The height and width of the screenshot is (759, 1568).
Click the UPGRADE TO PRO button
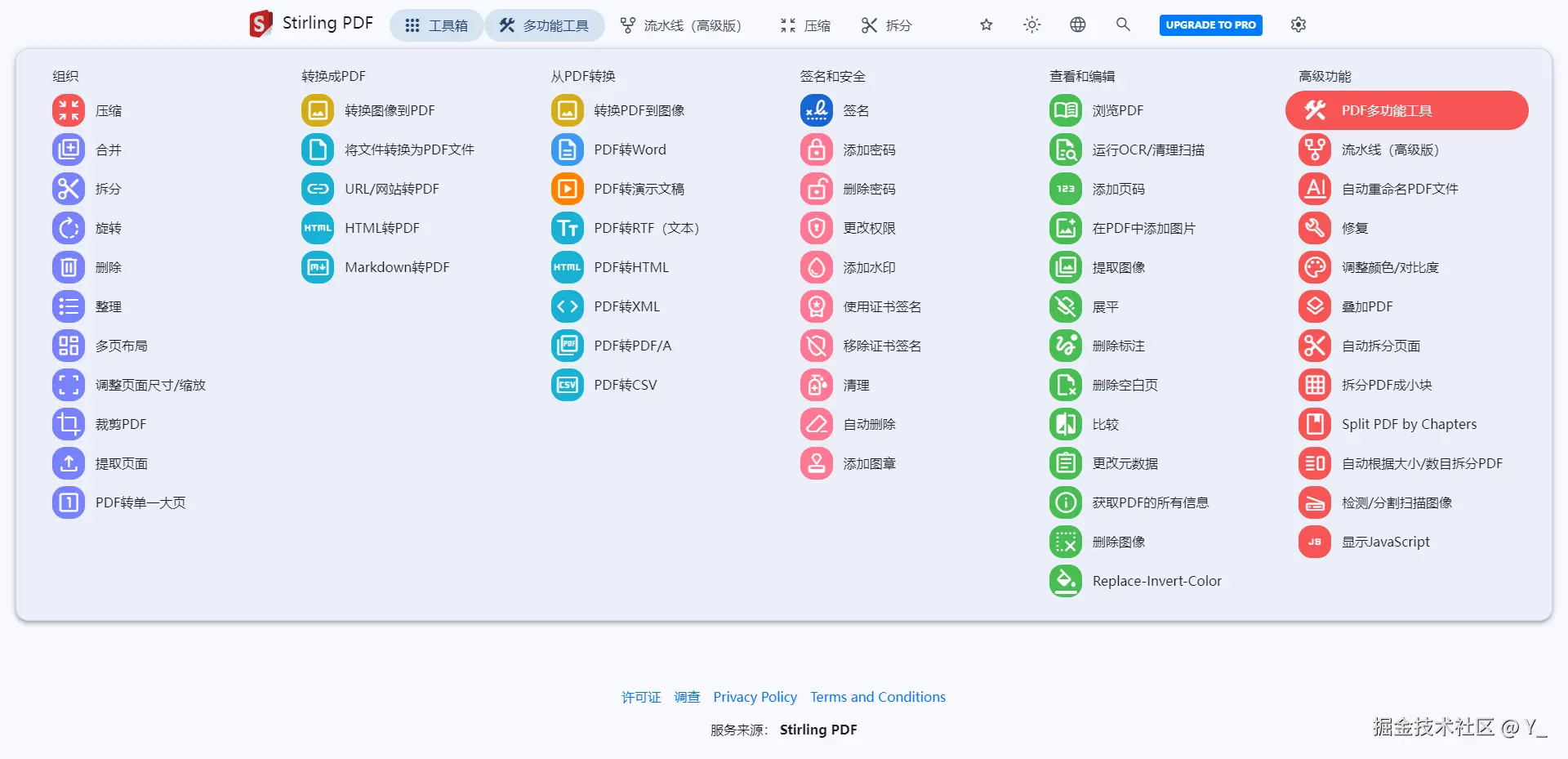pyautogui.click(x=1210, y=25)
